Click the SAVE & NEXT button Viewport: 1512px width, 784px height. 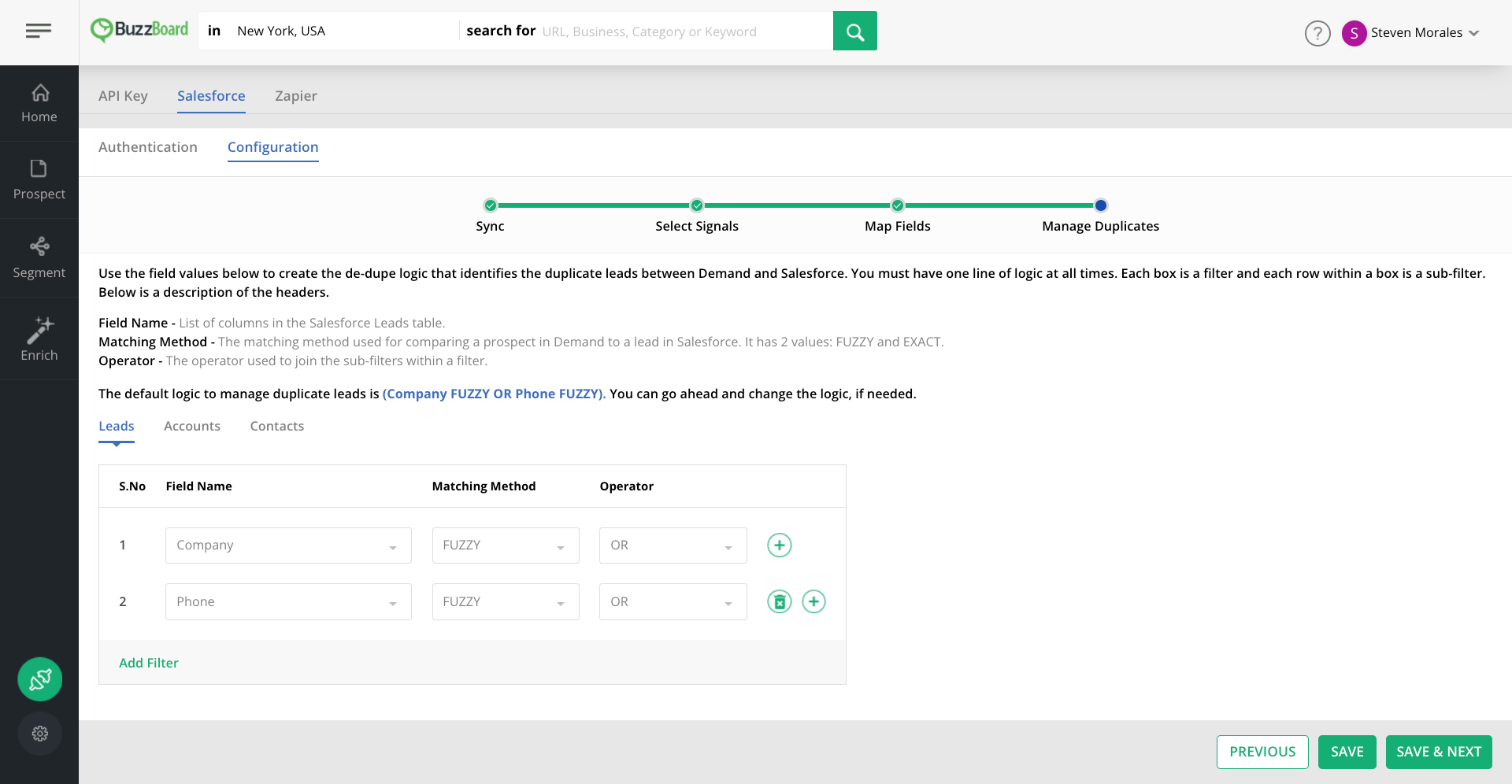1439,752
